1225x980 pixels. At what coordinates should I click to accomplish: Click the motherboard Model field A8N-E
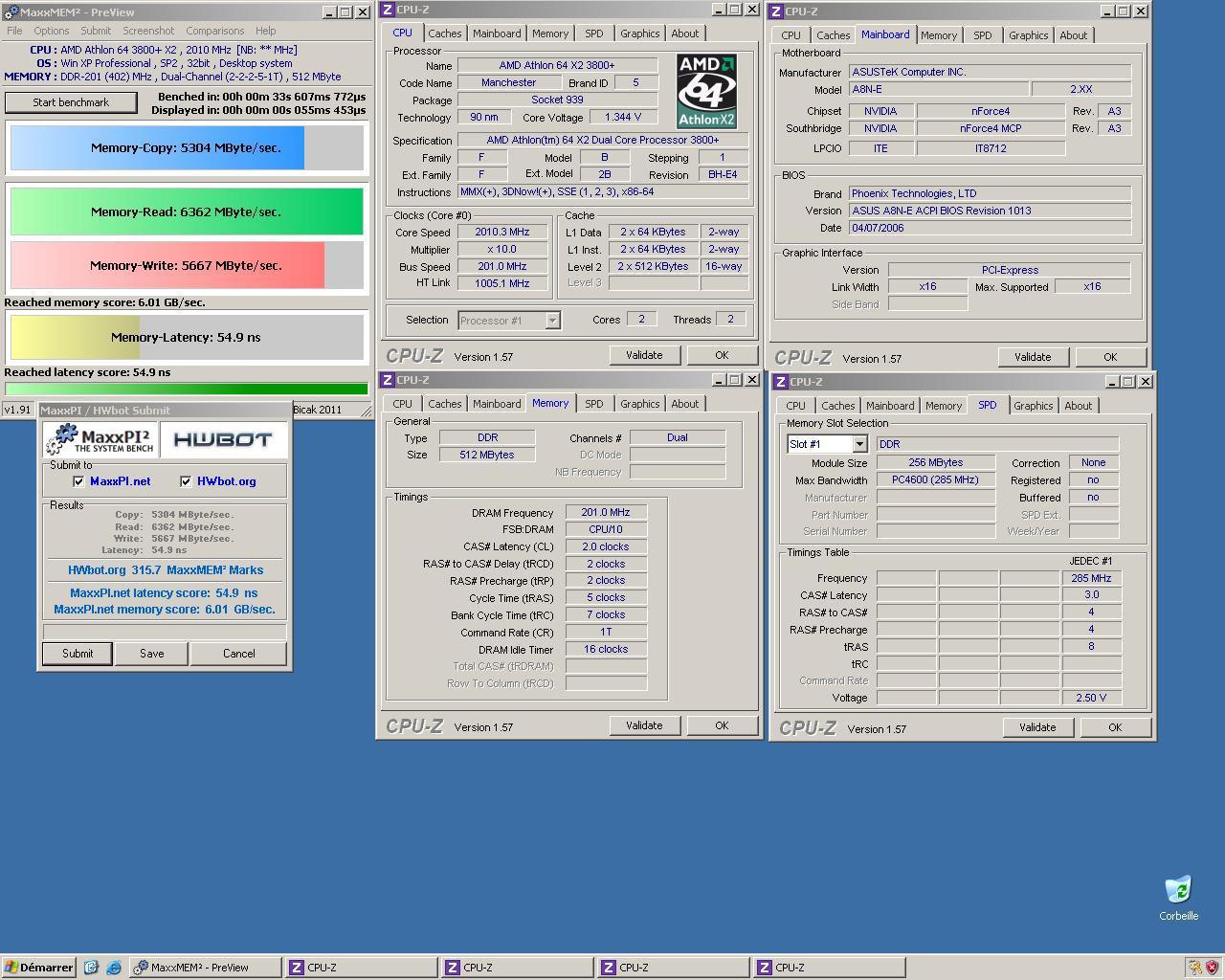click(939, 89)
